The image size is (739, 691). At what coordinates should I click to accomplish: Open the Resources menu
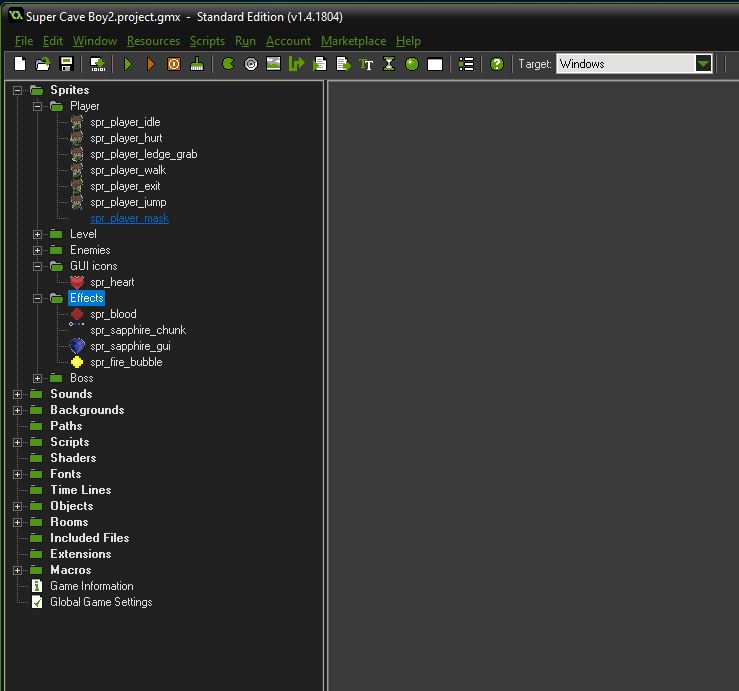point(153,41)
